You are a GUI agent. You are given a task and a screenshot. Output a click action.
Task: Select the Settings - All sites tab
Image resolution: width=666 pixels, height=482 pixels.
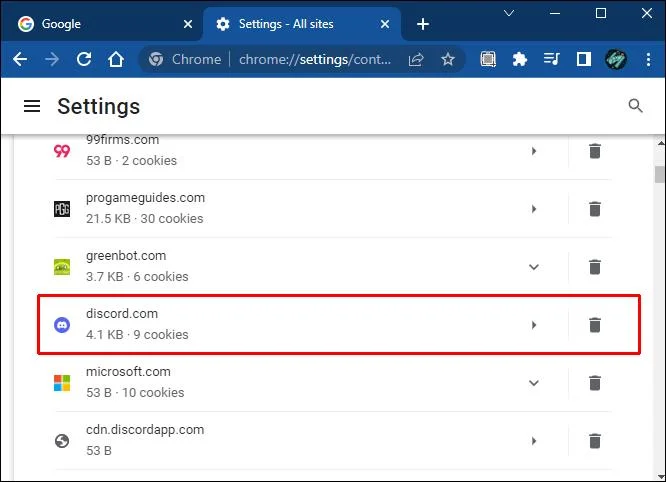(x=302, y=24)
